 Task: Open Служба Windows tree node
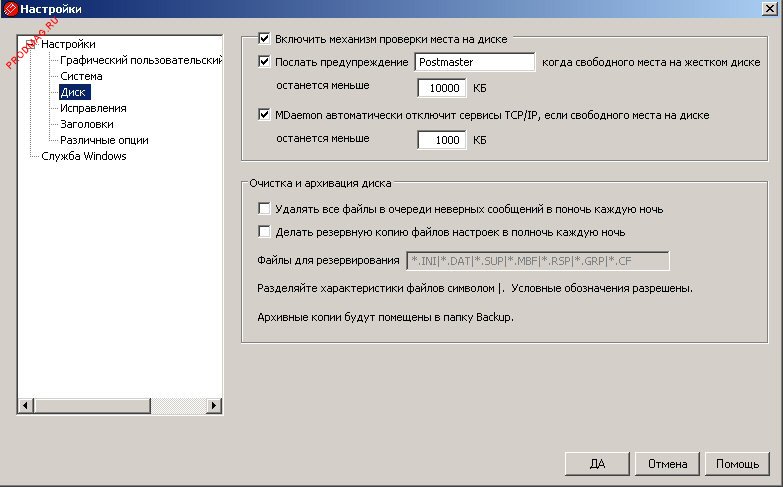(x=84, y=156)
